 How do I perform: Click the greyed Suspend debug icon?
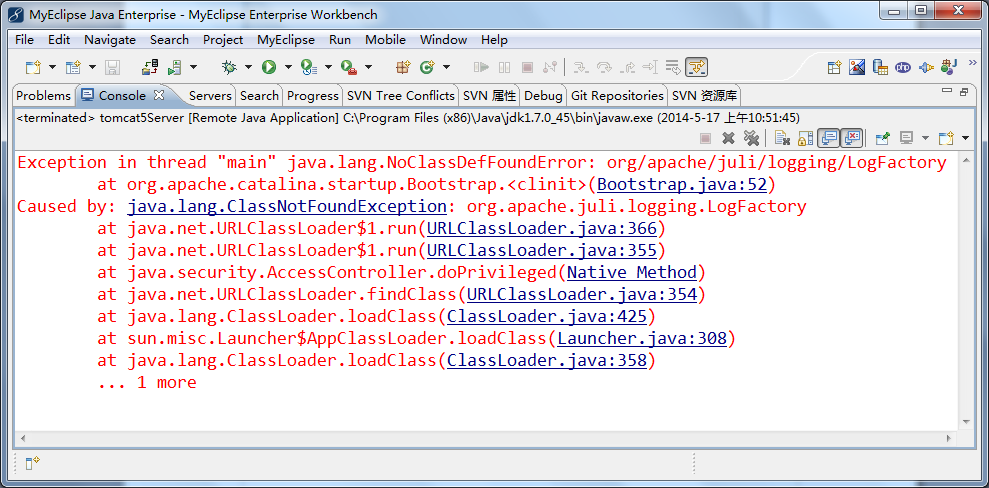505,67
